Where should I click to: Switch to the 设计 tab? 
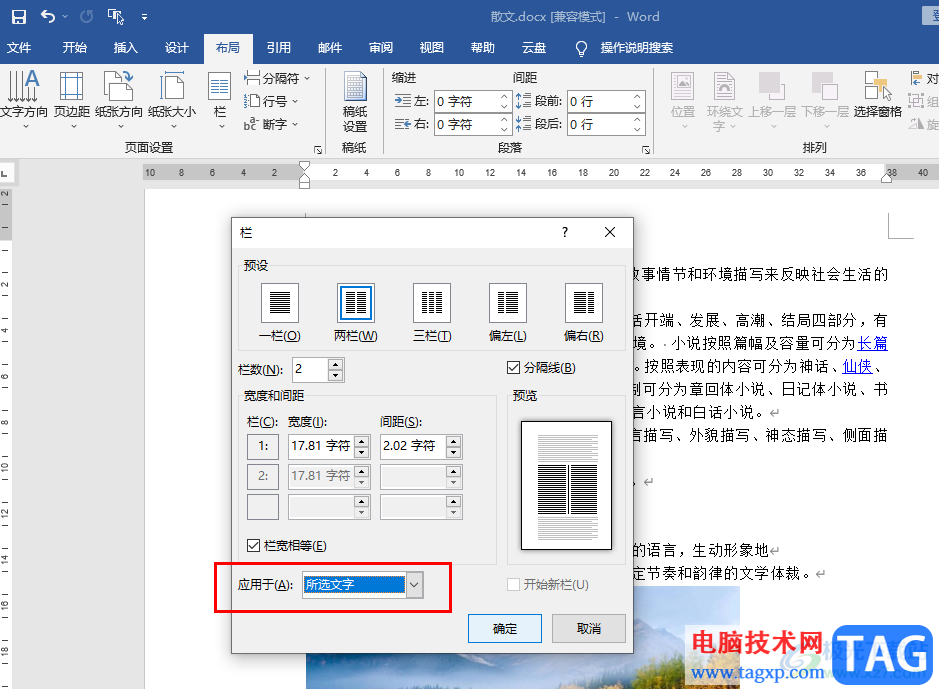pyautogui.click(x=177, y=48)
